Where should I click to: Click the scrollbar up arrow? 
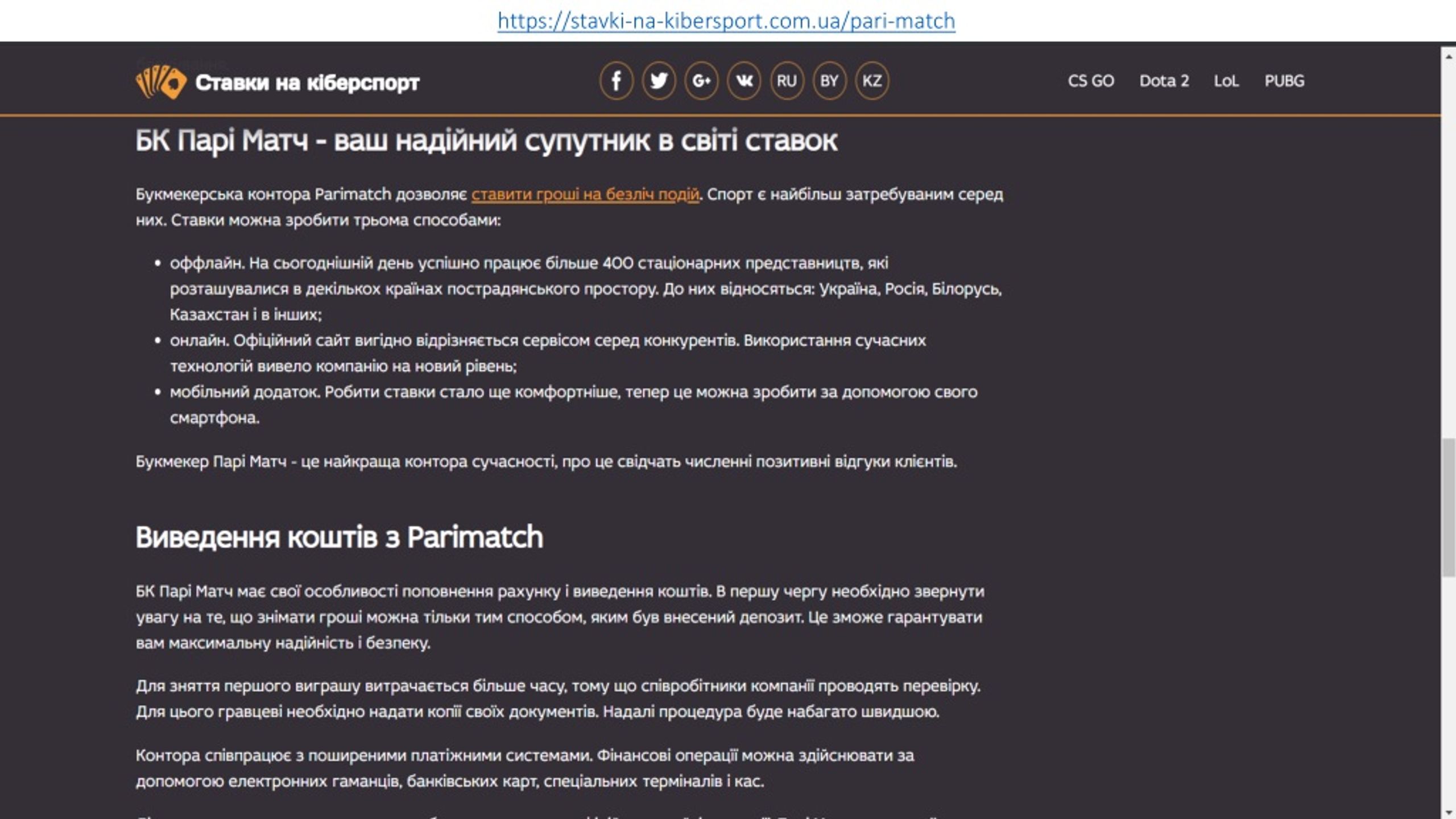pyautogui.click(x=1449, y=55)
